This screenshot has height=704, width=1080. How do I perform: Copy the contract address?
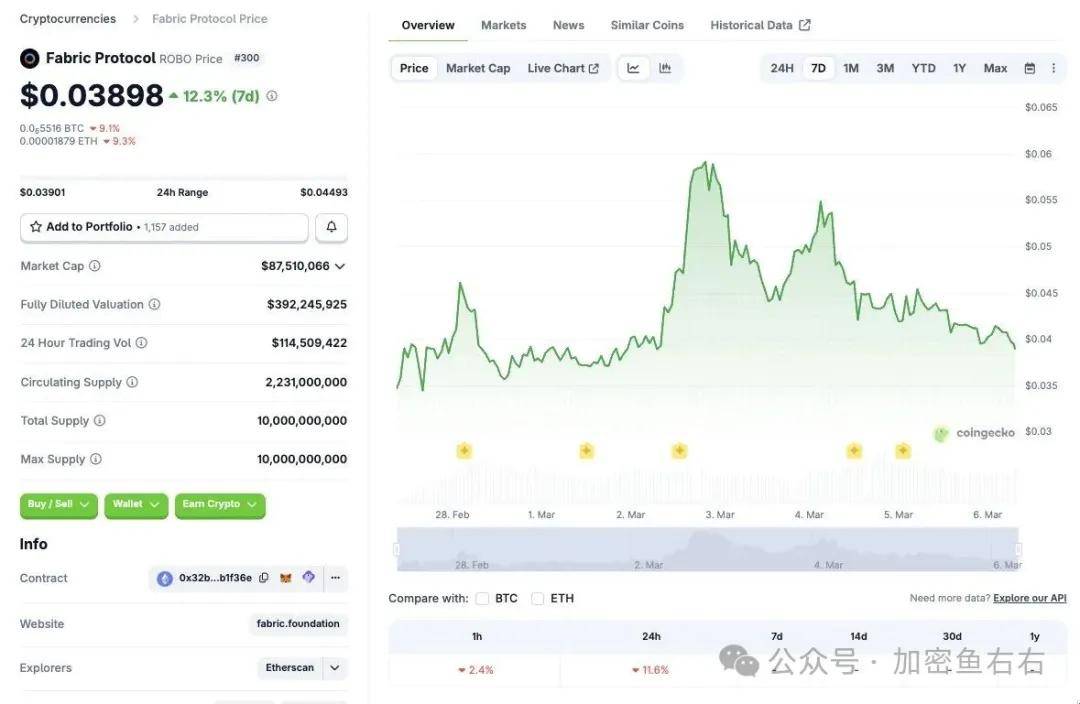point(264,578)
